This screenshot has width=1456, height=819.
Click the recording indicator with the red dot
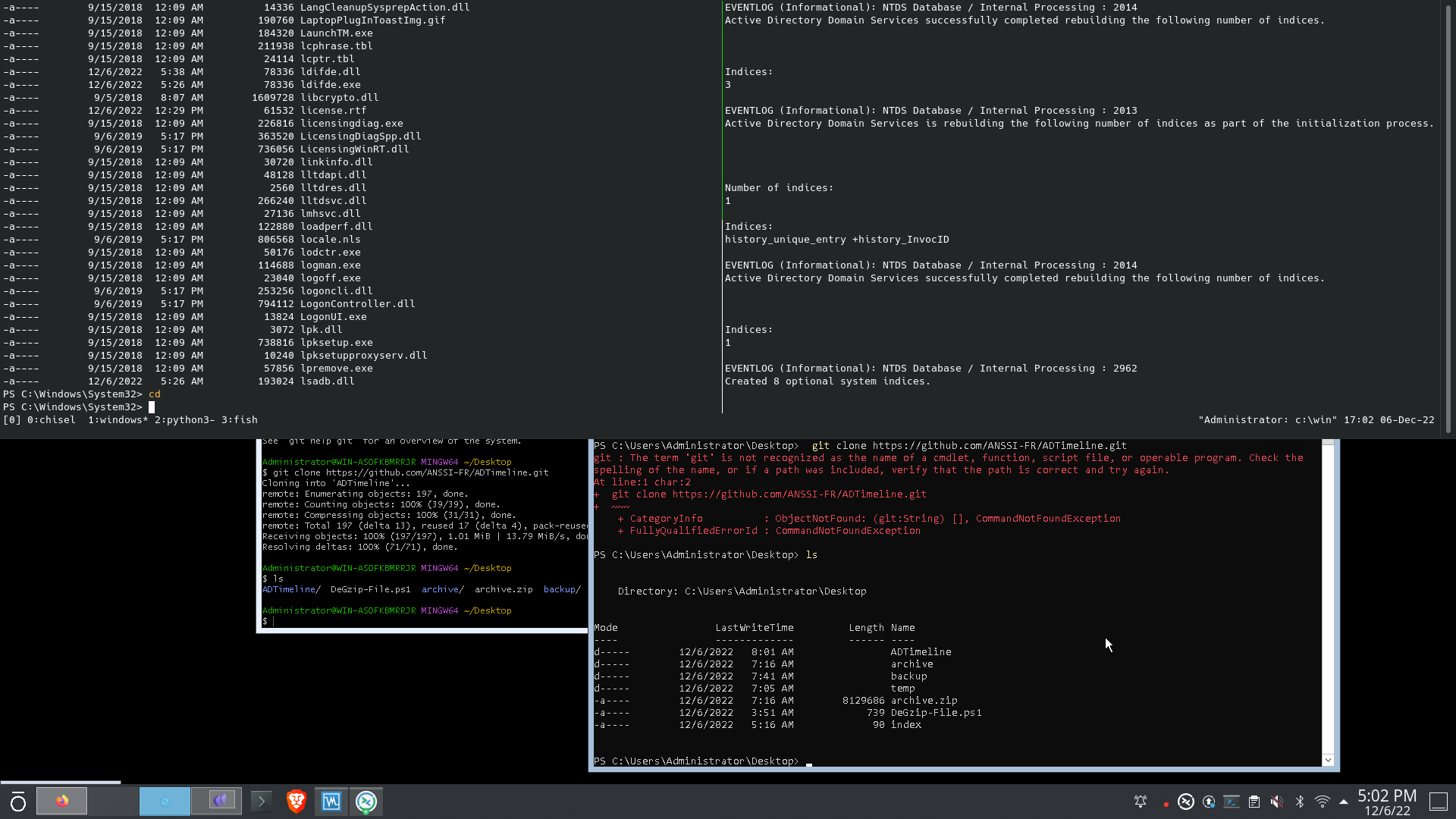(1165, 804)
